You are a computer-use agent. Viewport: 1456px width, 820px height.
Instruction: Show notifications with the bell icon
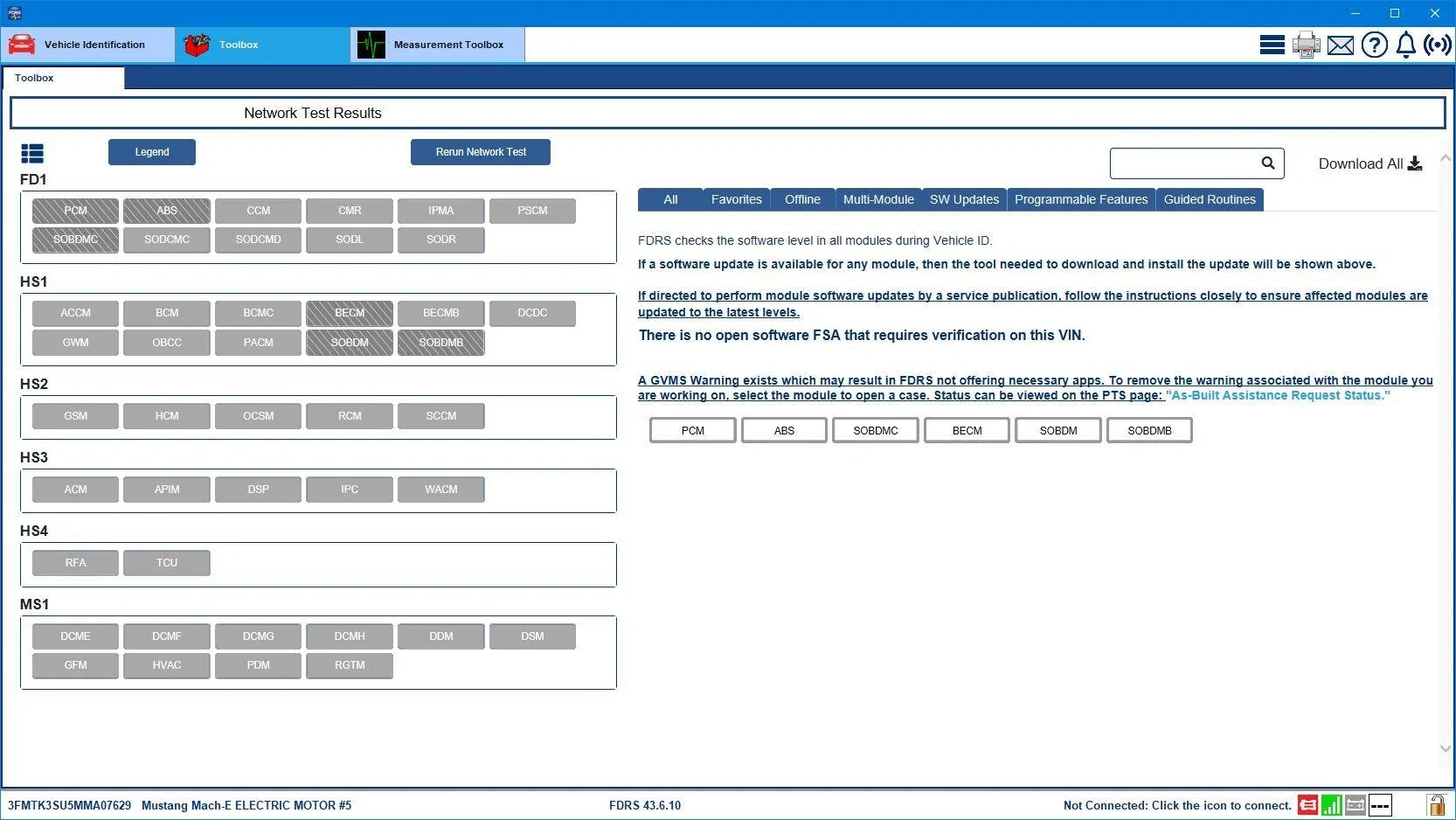[1406, 45]
